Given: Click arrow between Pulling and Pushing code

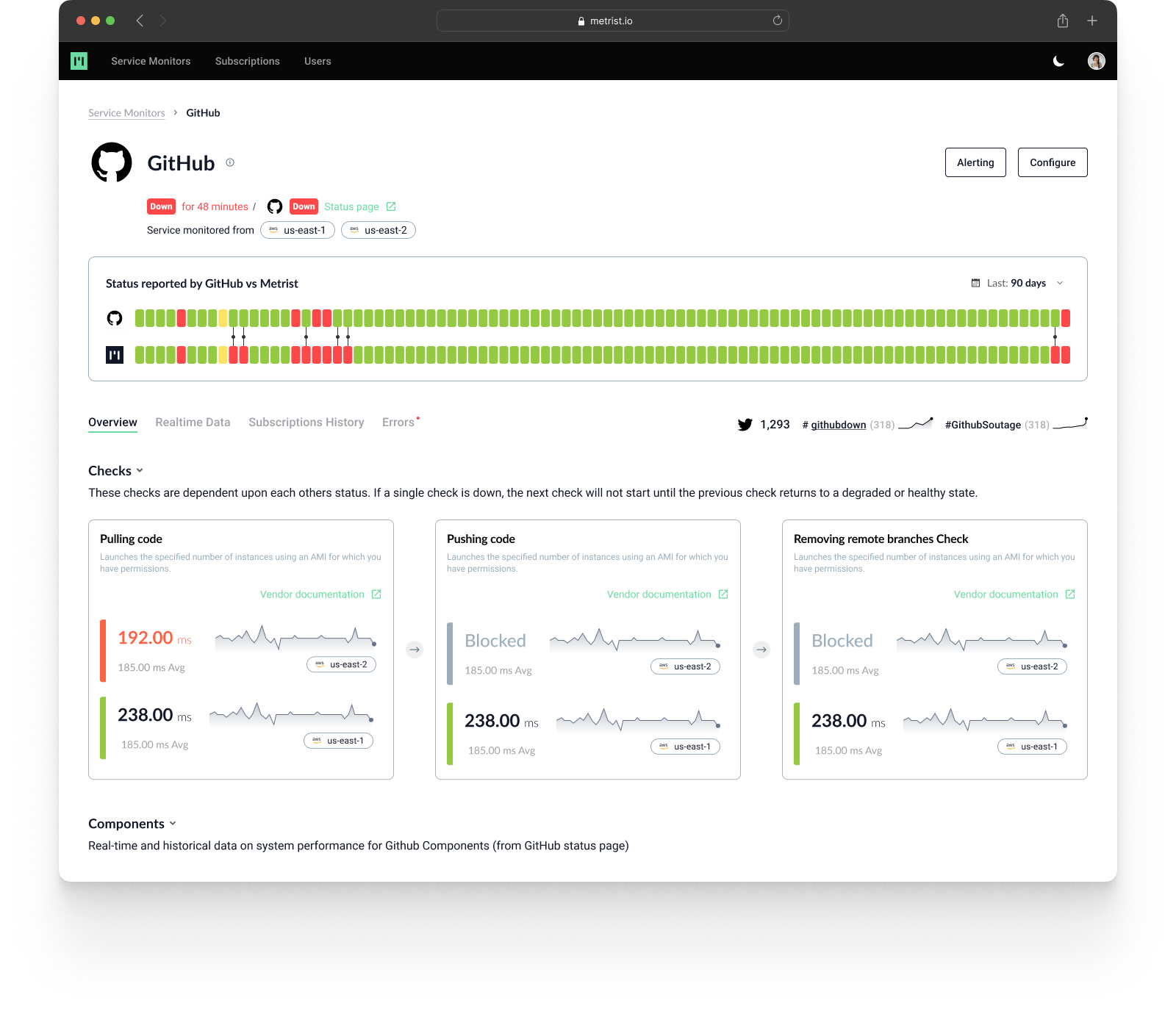Looking at the screenshot, I should (x=415, y=650).
